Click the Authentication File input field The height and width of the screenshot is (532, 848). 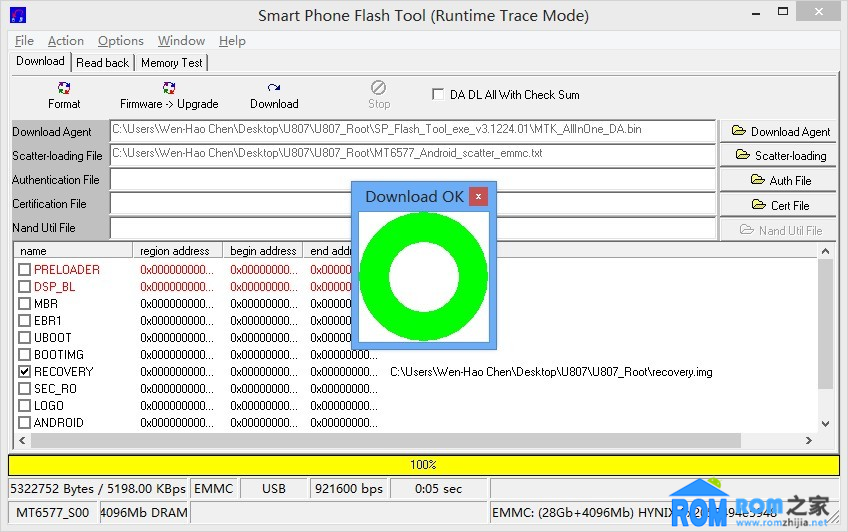coord(230,180)
